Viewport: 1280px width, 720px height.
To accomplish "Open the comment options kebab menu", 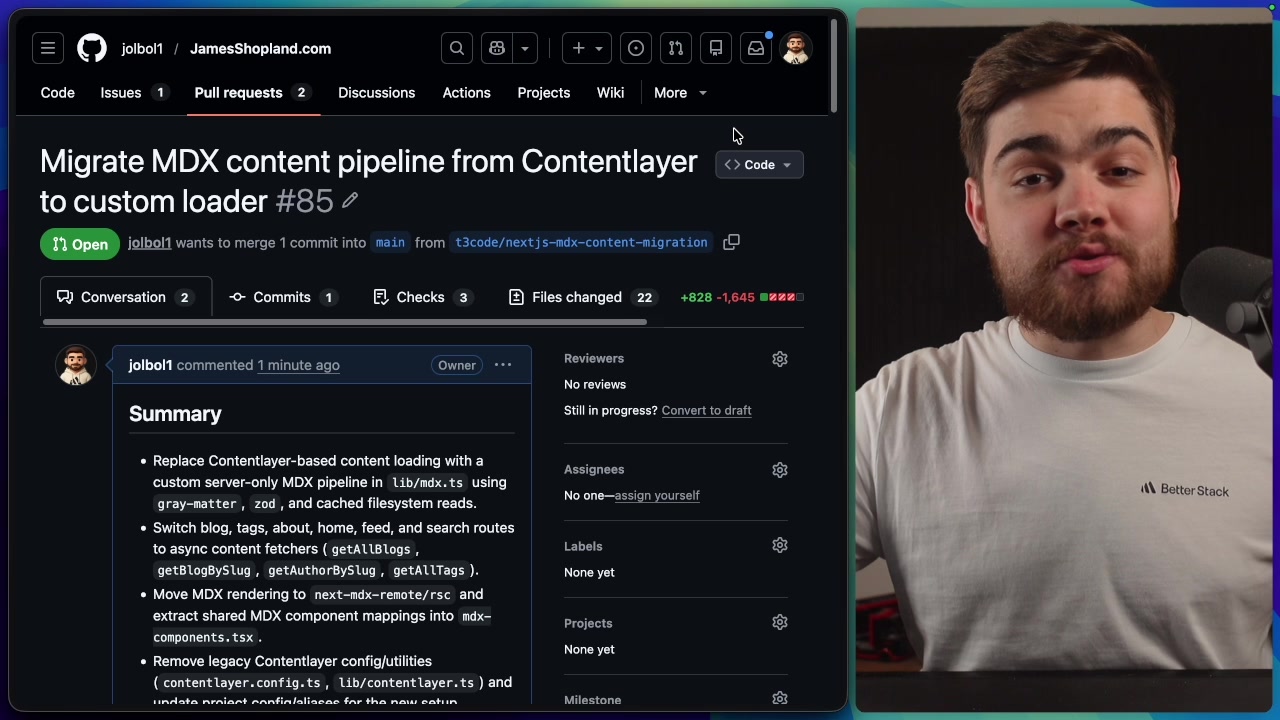I will pos(502,365).
